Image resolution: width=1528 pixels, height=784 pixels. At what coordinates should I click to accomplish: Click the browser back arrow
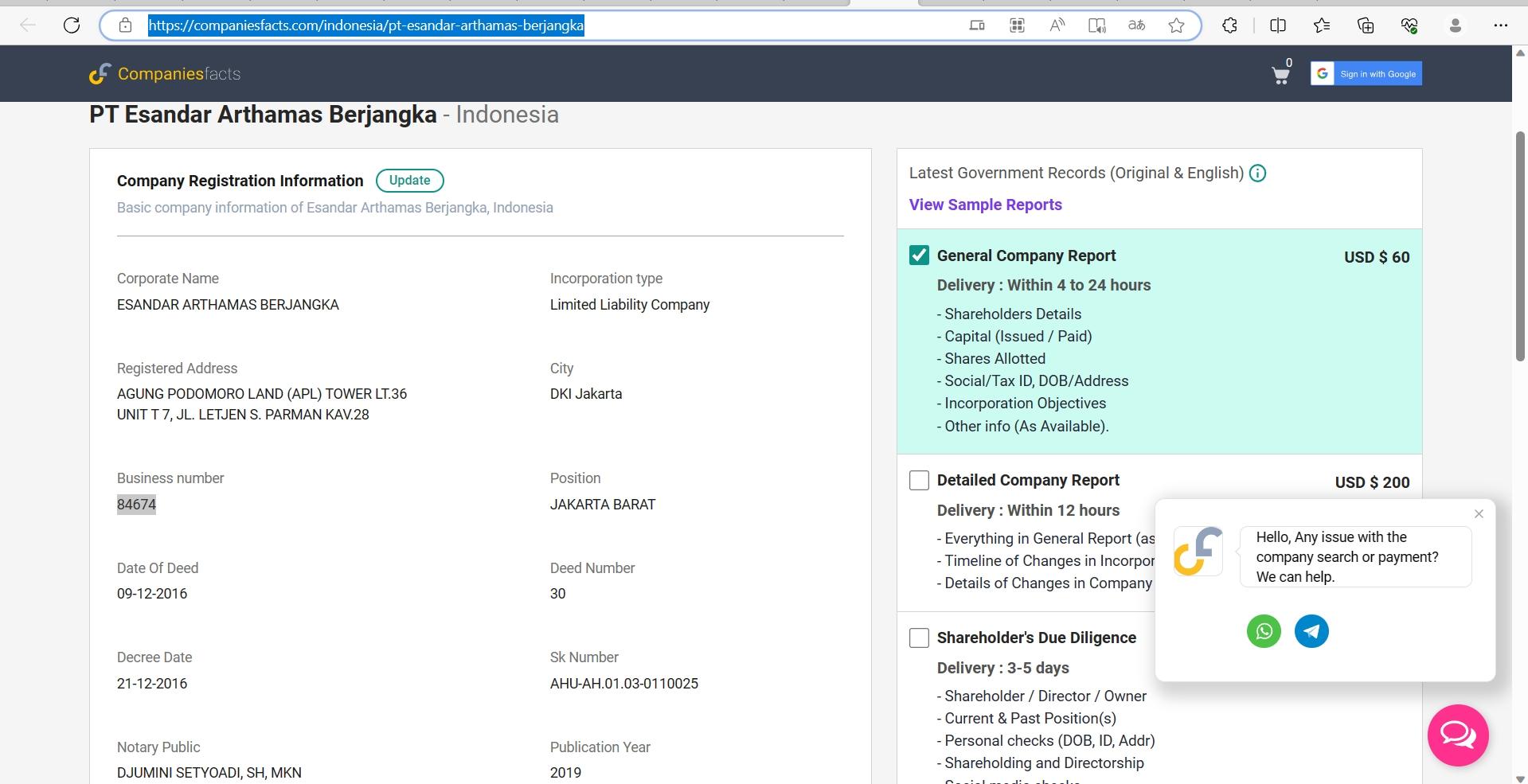click(x=28, y=25)
